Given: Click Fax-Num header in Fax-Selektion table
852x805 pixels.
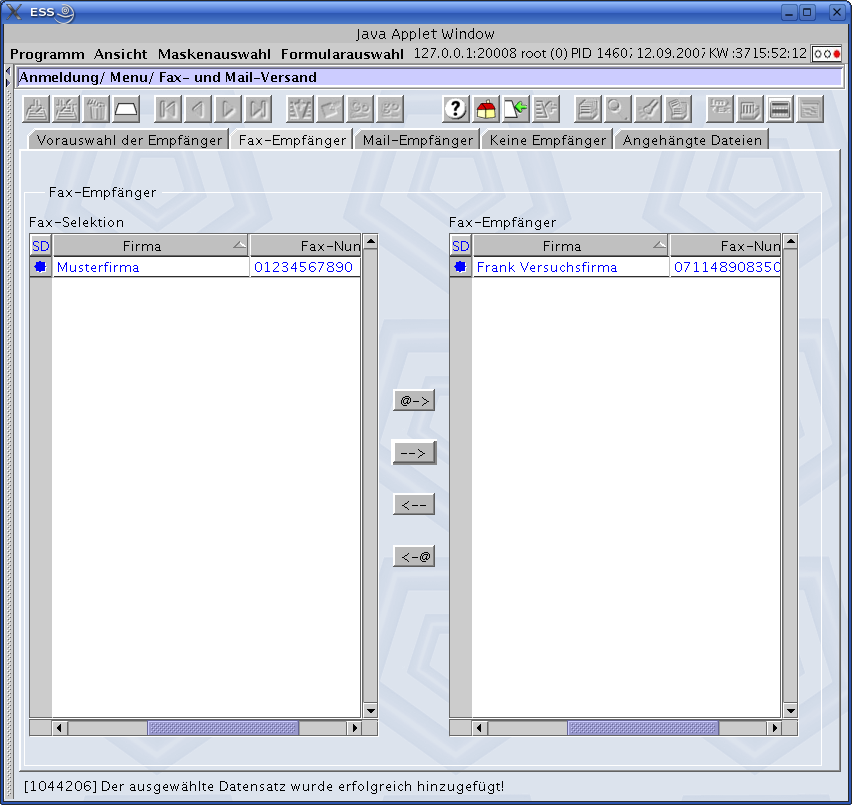Looking at the screenshot, I should 305,246.
